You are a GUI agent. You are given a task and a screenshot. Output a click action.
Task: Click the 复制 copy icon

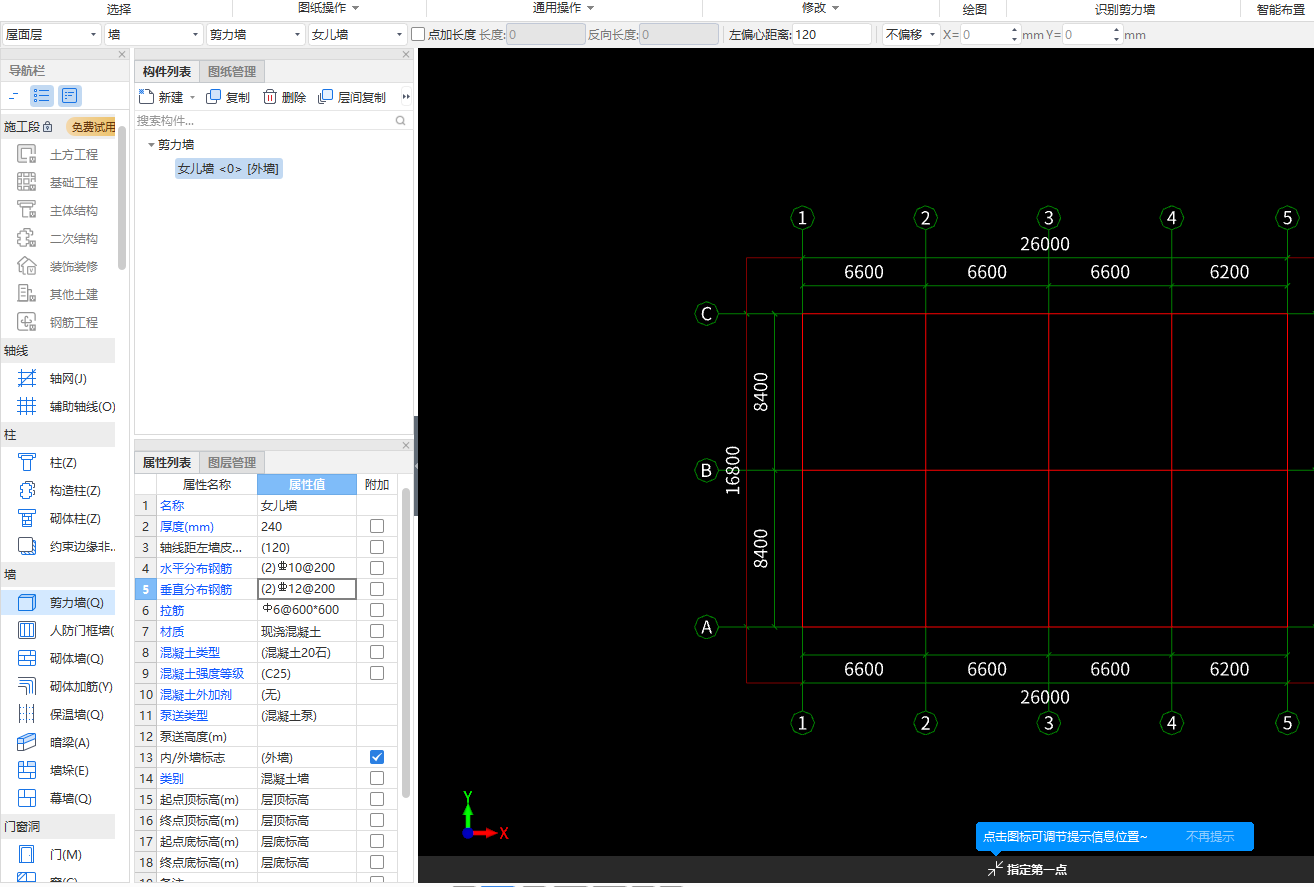[x=213, y=97]
